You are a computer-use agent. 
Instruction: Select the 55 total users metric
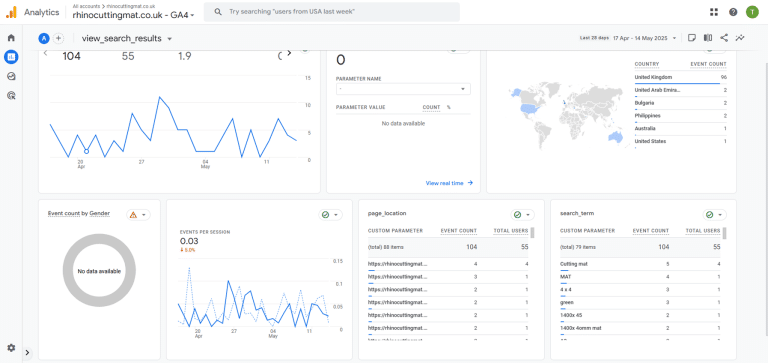point(128,56)
